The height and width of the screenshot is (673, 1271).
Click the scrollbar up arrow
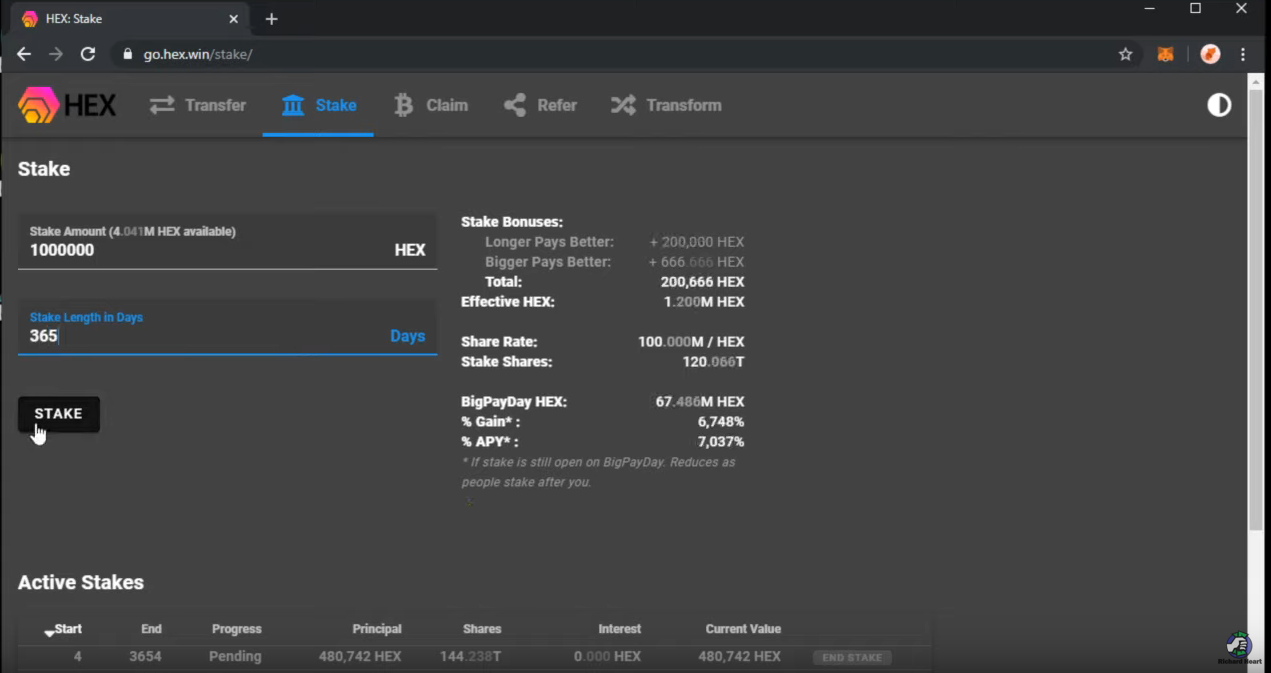pos(1257,80)
